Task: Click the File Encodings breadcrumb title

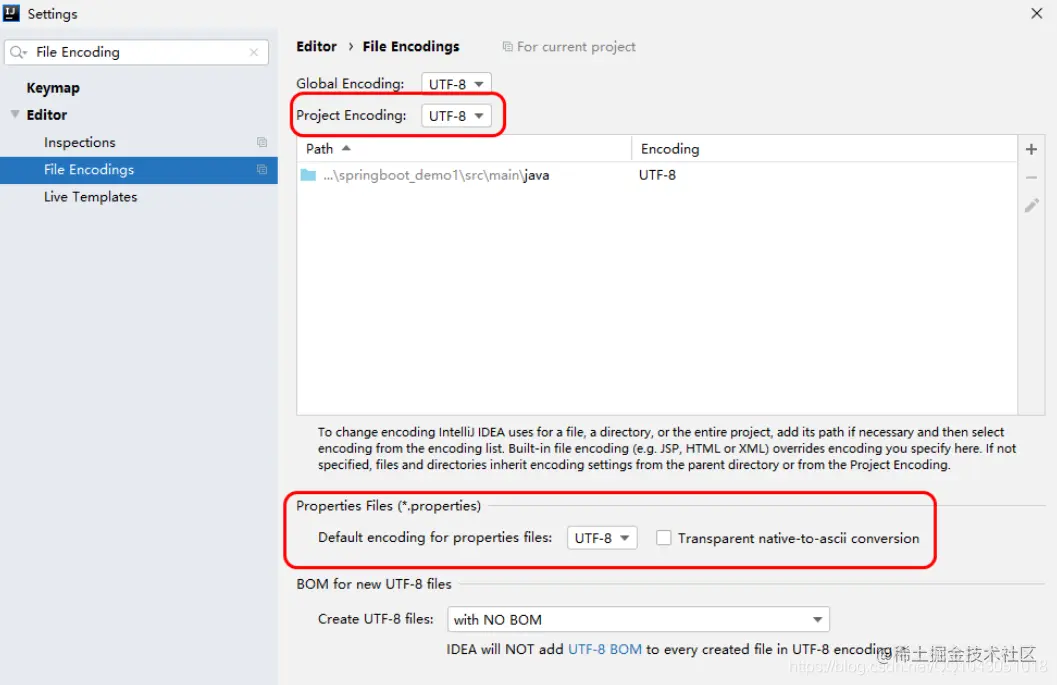Action: pyautogui.click(x=411, y=47)
